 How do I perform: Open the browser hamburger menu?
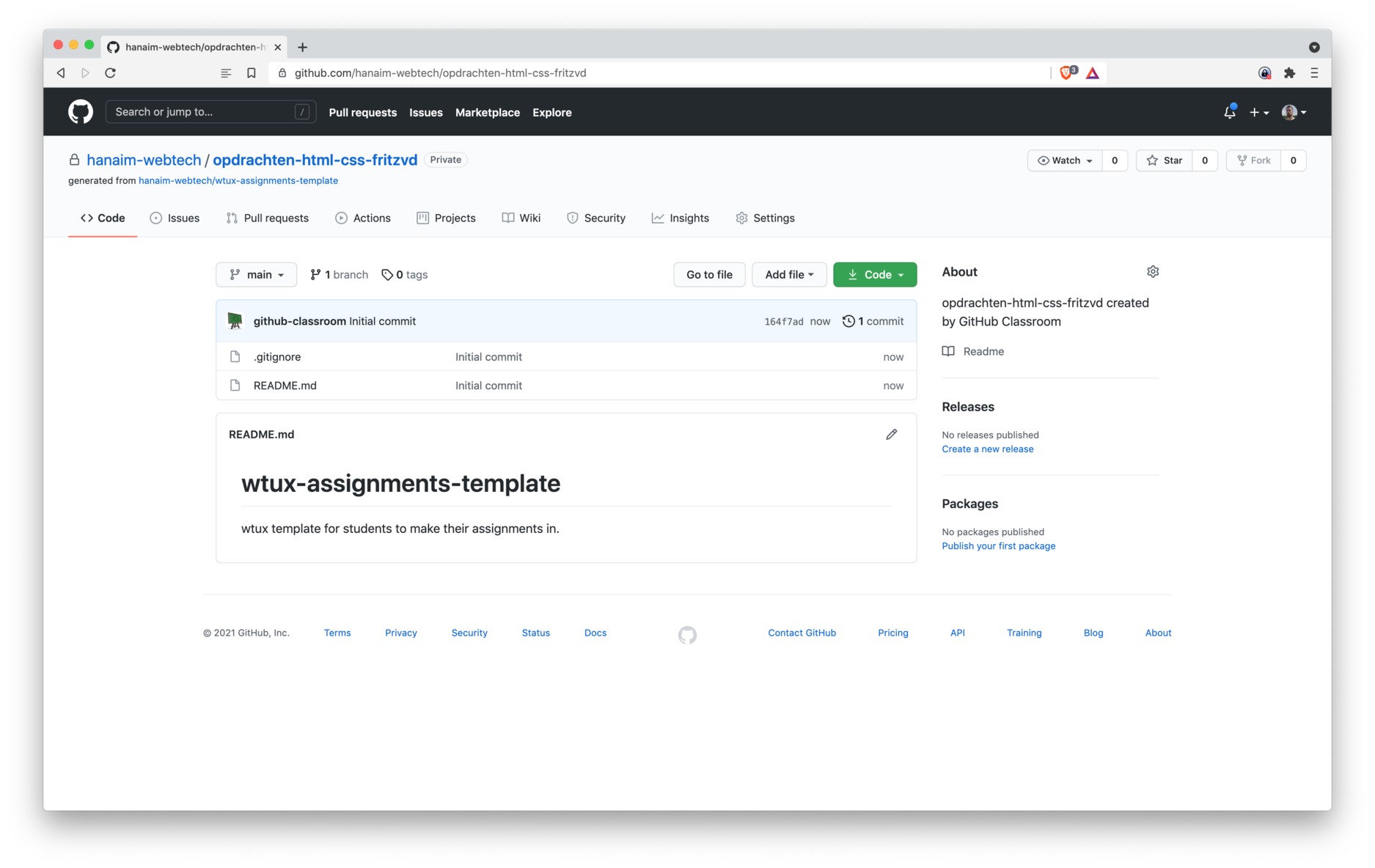click(1314, 73)
